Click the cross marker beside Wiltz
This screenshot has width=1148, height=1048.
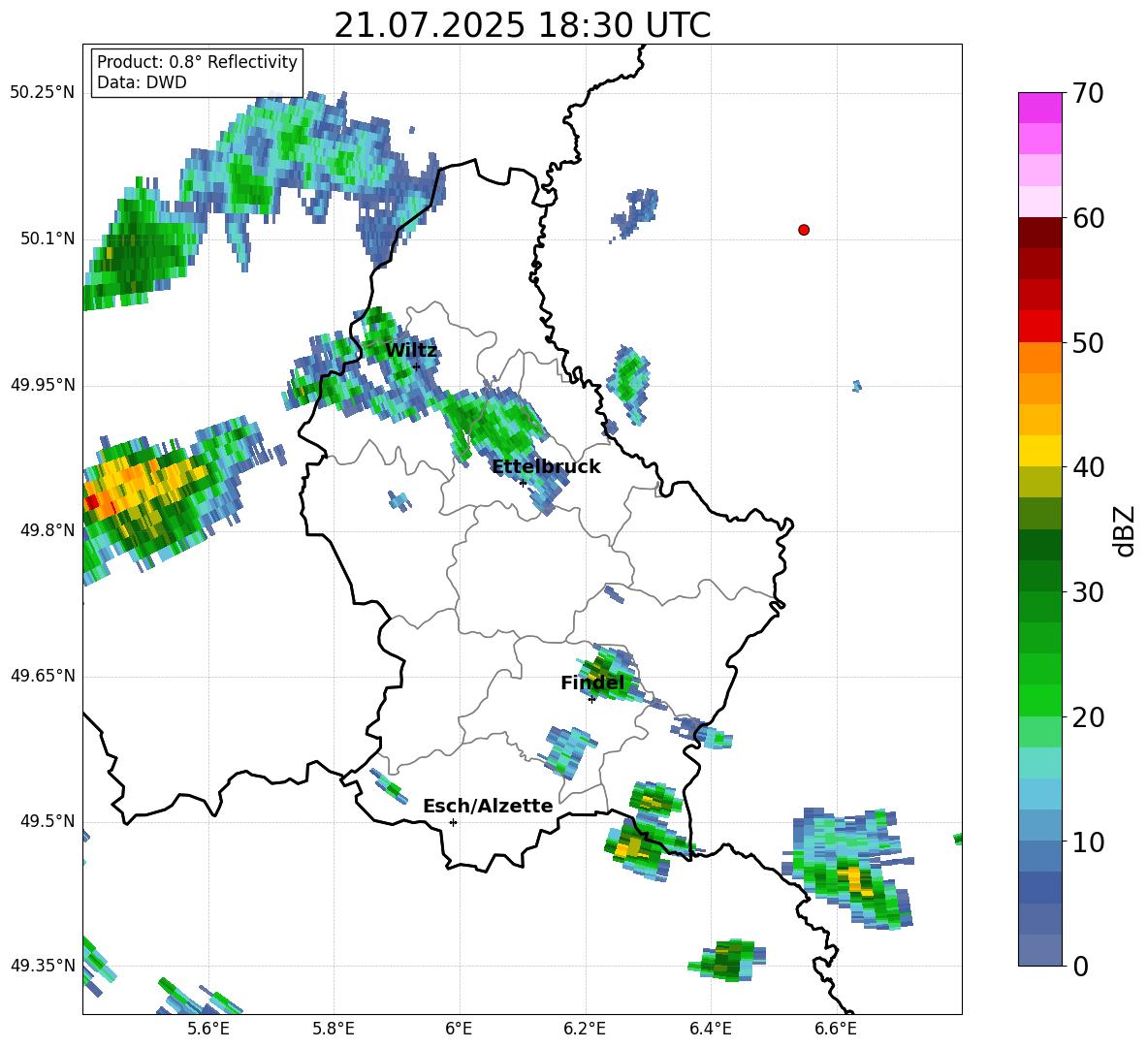(416, 366)
